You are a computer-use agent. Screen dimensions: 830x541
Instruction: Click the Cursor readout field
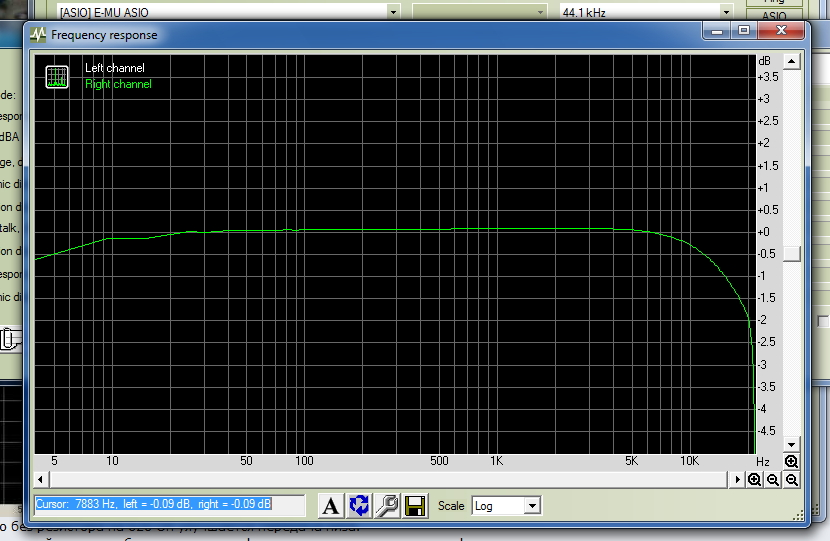(170, 504)
